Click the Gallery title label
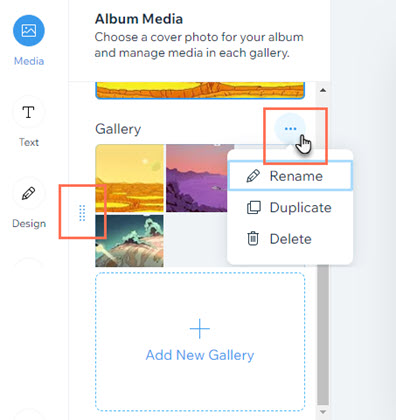This screenshot has height=420, width=396. [x=118, y=129]
